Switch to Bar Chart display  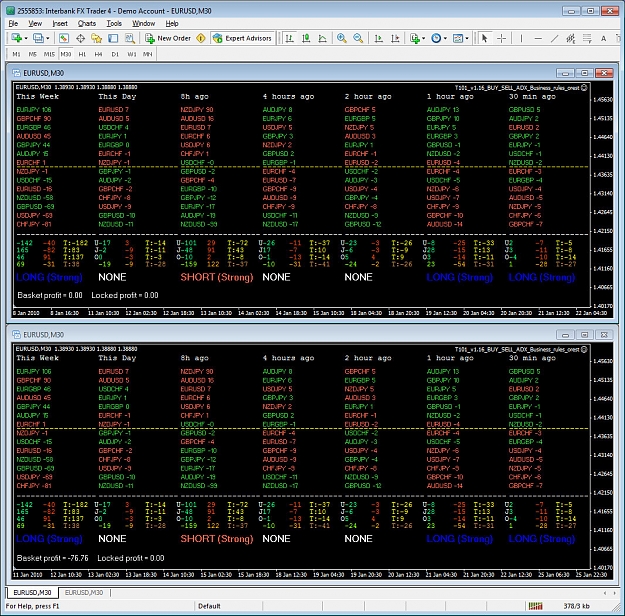[x=290, y=38]
